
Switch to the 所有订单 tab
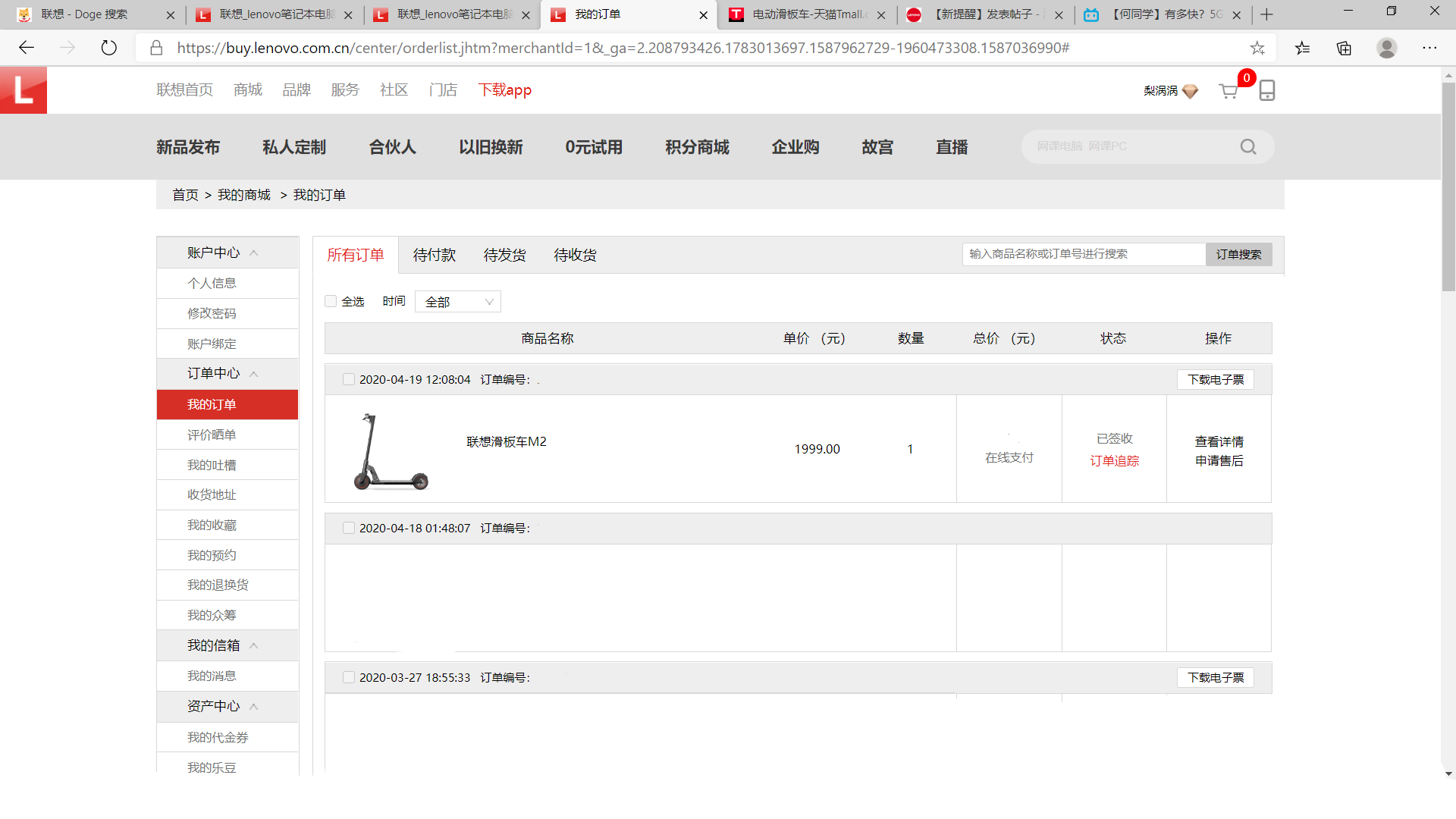(356, 255)
